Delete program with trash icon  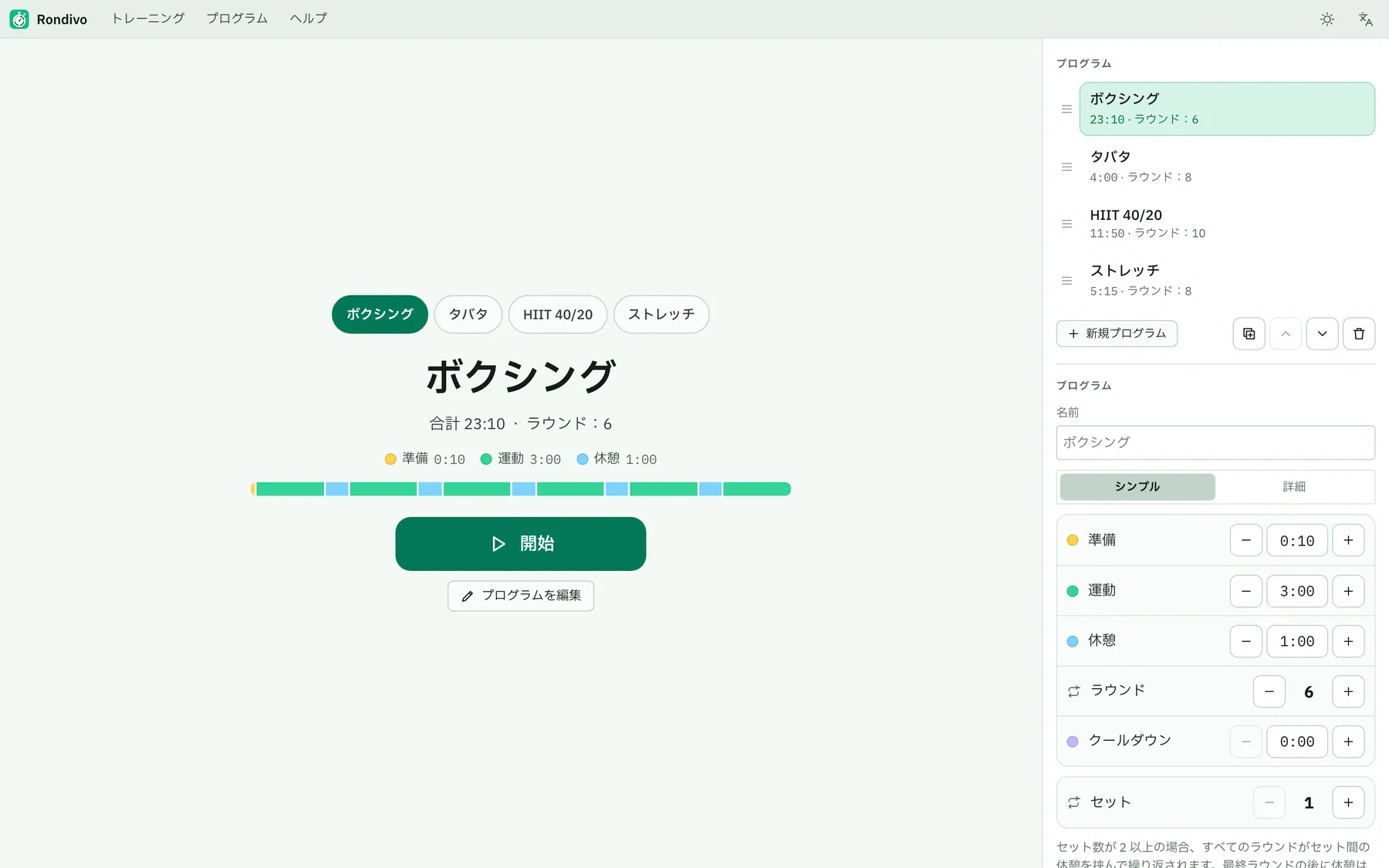tap(1359, 334)
